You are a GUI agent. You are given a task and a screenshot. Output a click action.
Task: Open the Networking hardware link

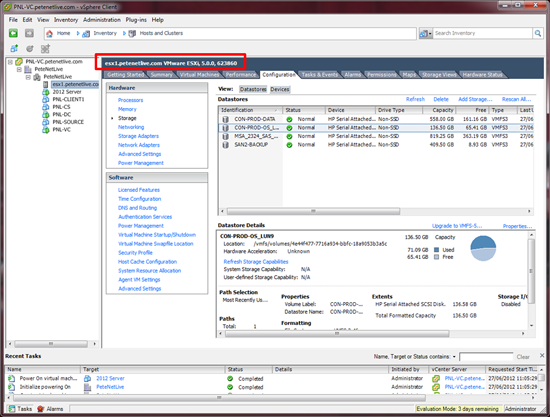[x=131, y=127]
